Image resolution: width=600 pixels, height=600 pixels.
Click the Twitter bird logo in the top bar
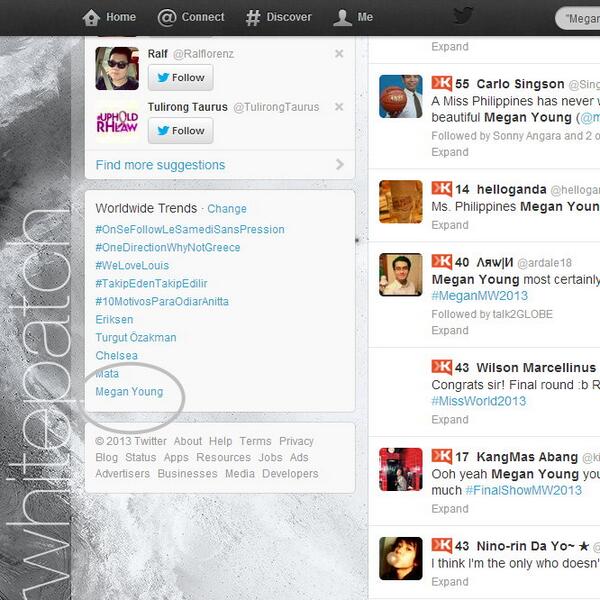[463, 16]
